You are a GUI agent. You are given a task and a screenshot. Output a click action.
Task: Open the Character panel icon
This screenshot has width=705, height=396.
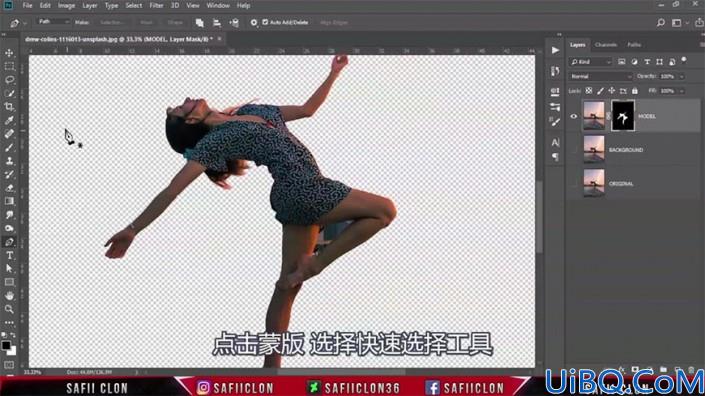point(555,142)
